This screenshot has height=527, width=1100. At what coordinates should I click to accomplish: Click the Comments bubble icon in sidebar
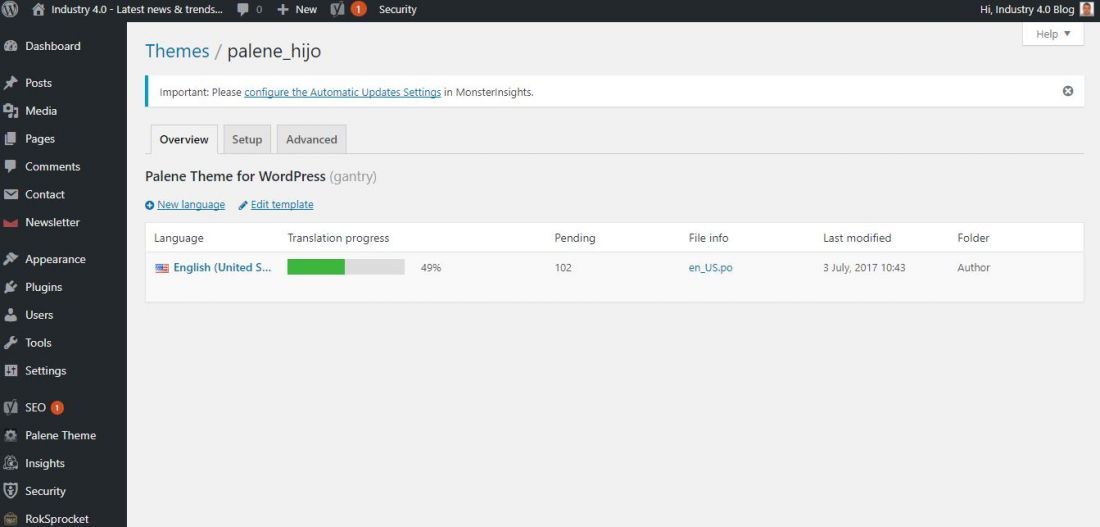[11, 166]
